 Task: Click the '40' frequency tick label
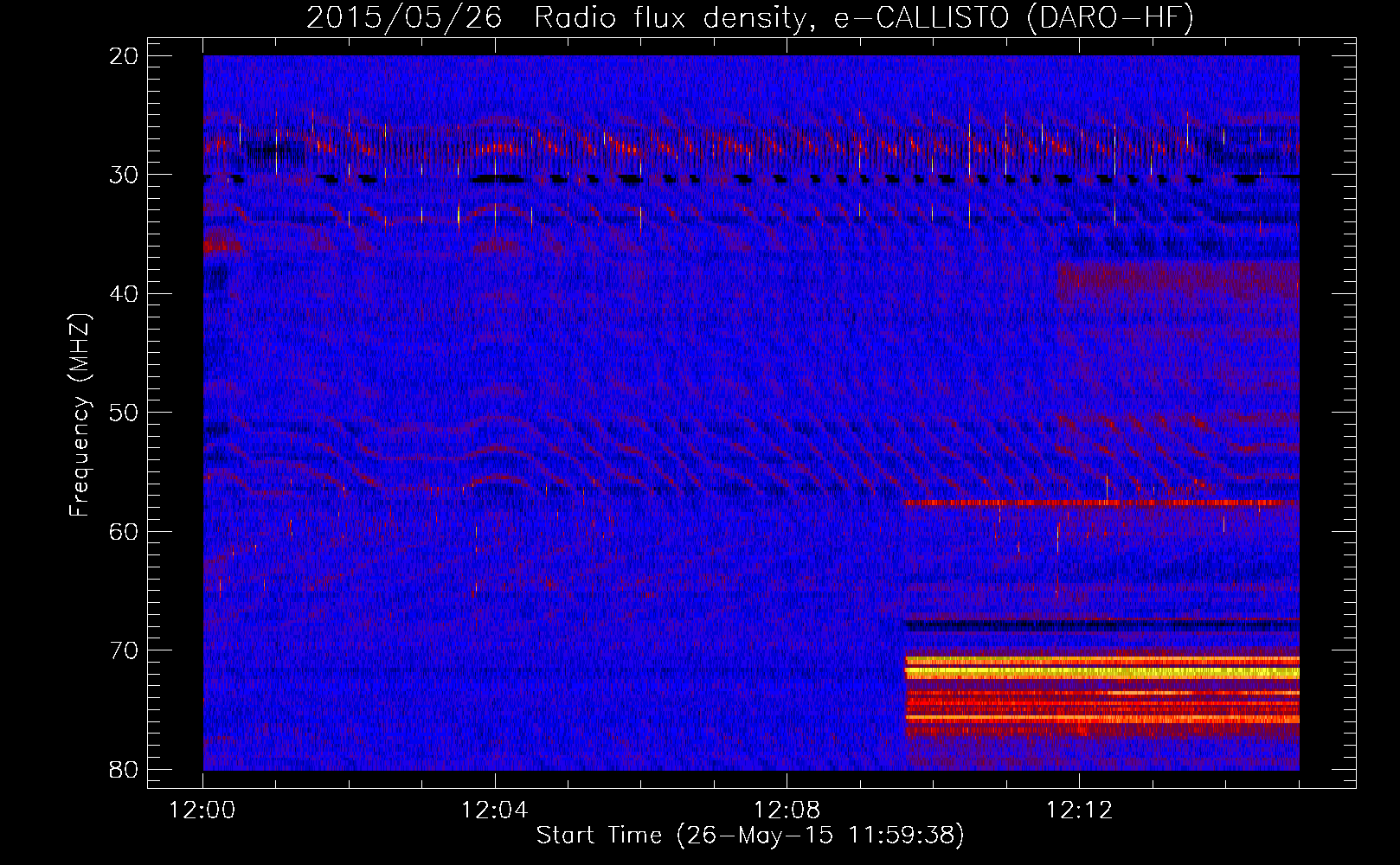pyautogui.click(x=125, y=294)
